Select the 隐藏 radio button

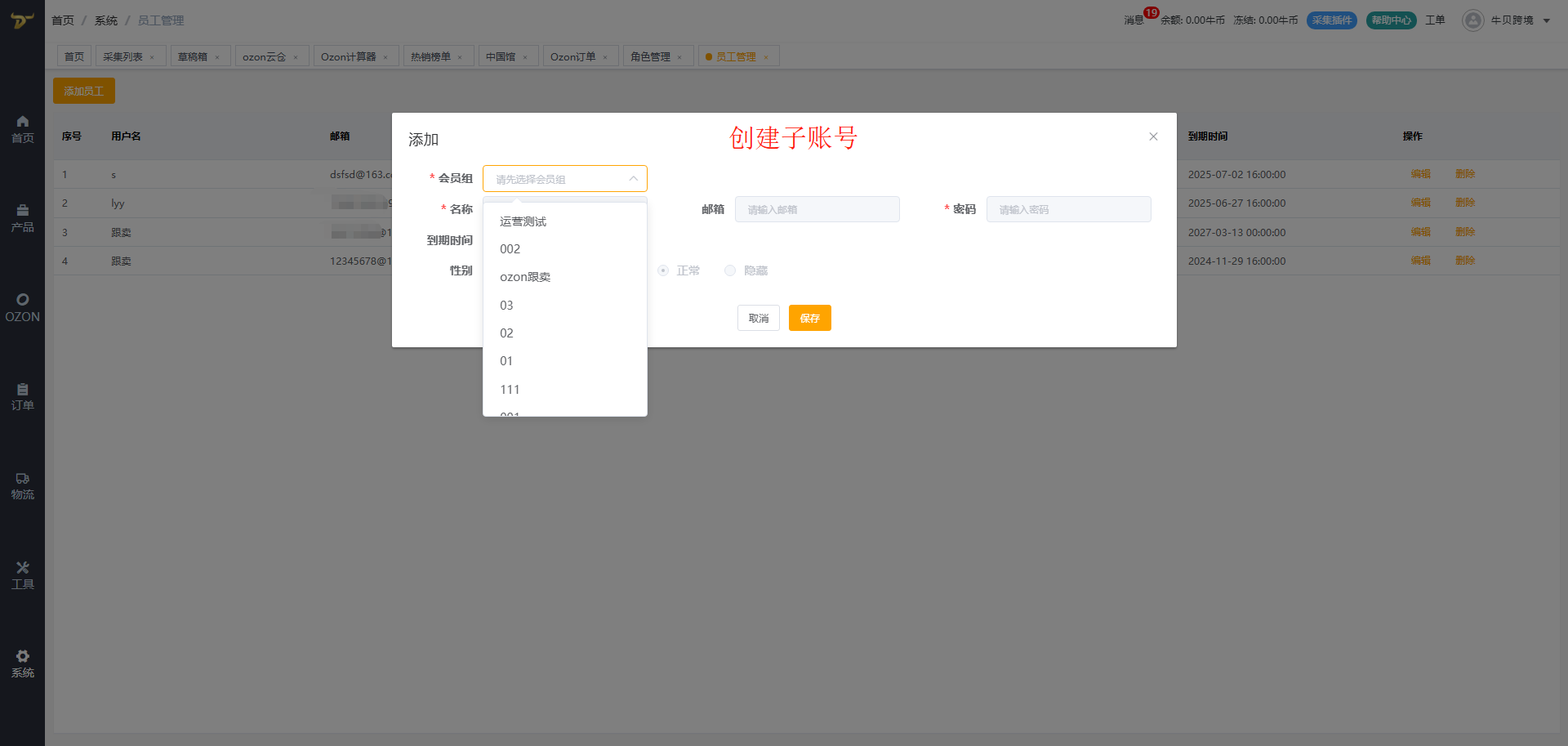[730, 270]
